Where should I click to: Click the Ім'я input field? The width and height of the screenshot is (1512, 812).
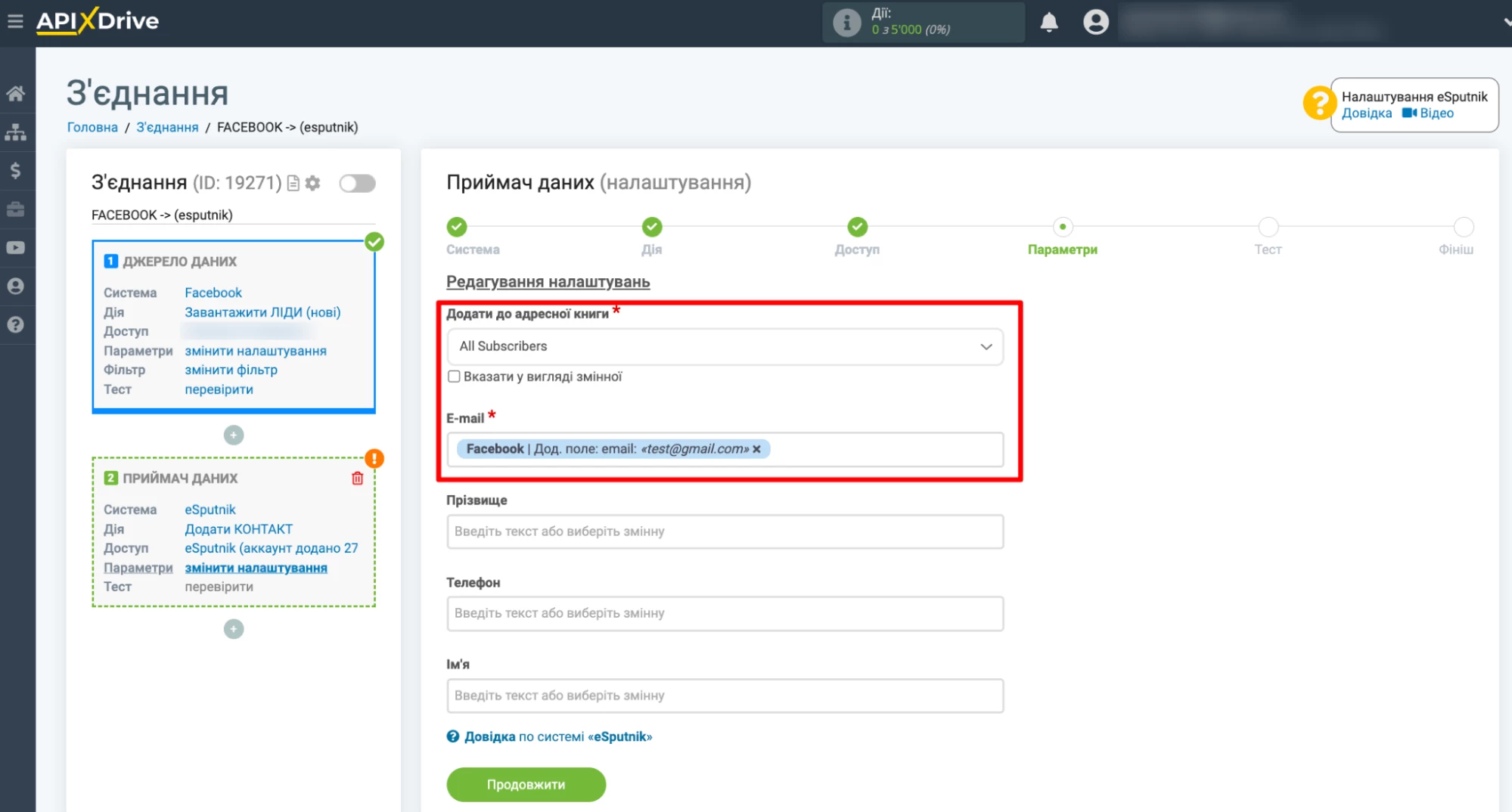pos(725,696)
